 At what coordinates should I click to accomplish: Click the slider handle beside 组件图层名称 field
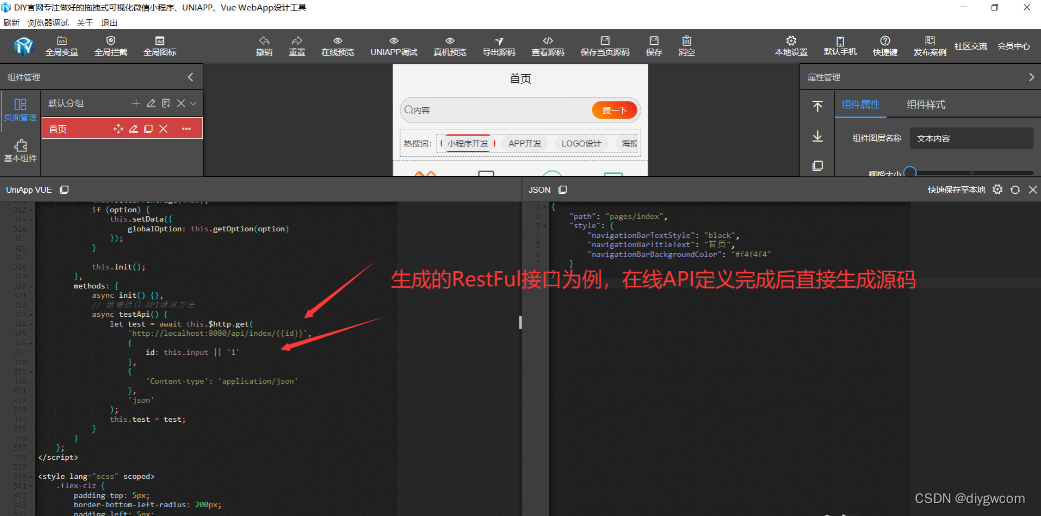pos(910,173)
